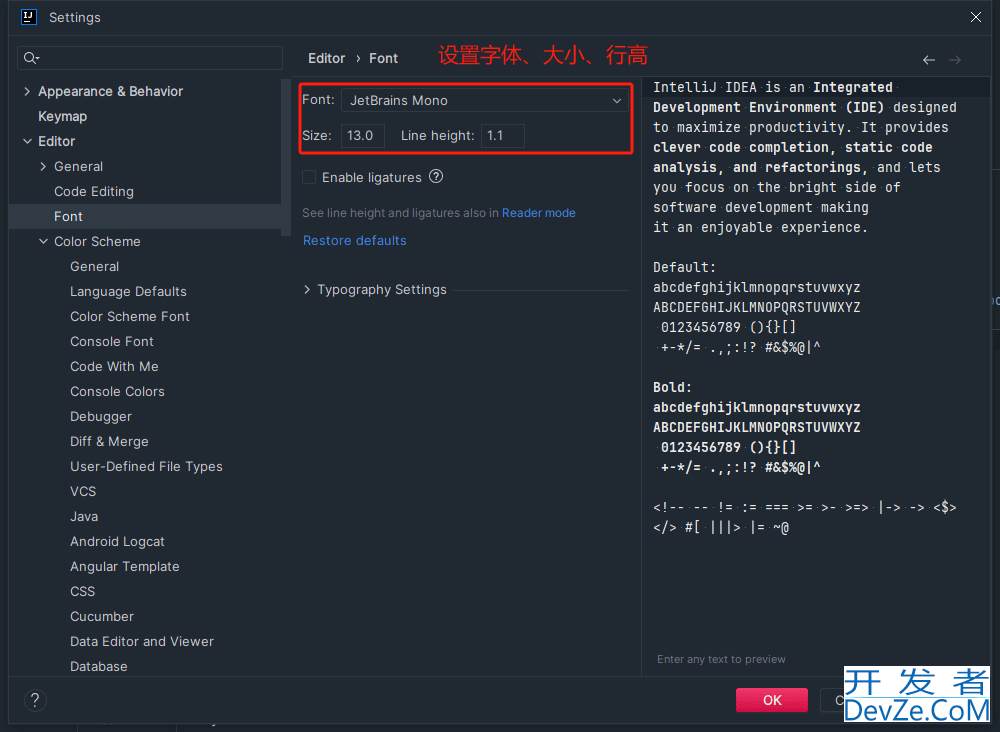Navigate forward with the right arrow

point(955,60)
